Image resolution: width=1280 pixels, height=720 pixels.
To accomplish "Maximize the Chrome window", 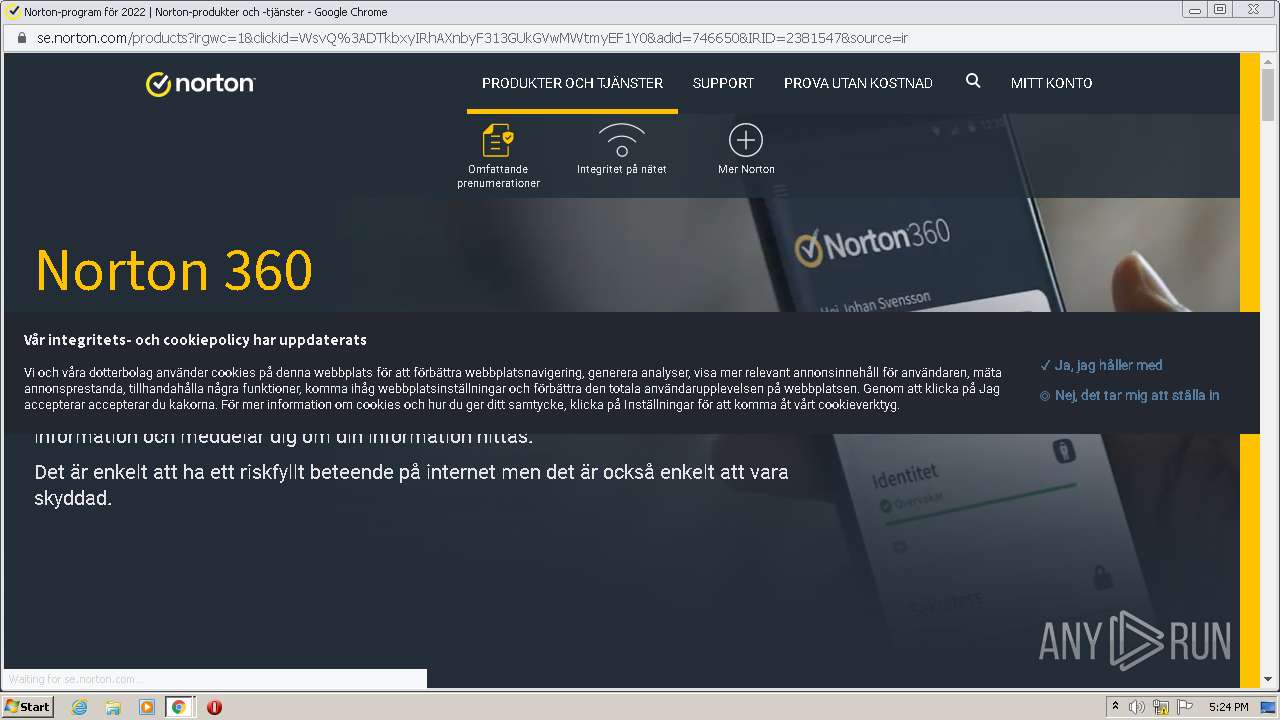I will point(1220,10).
